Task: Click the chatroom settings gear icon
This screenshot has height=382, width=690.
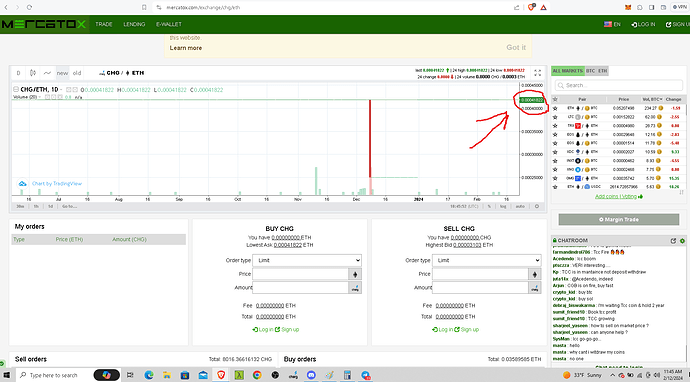Action: pos(682,241)
